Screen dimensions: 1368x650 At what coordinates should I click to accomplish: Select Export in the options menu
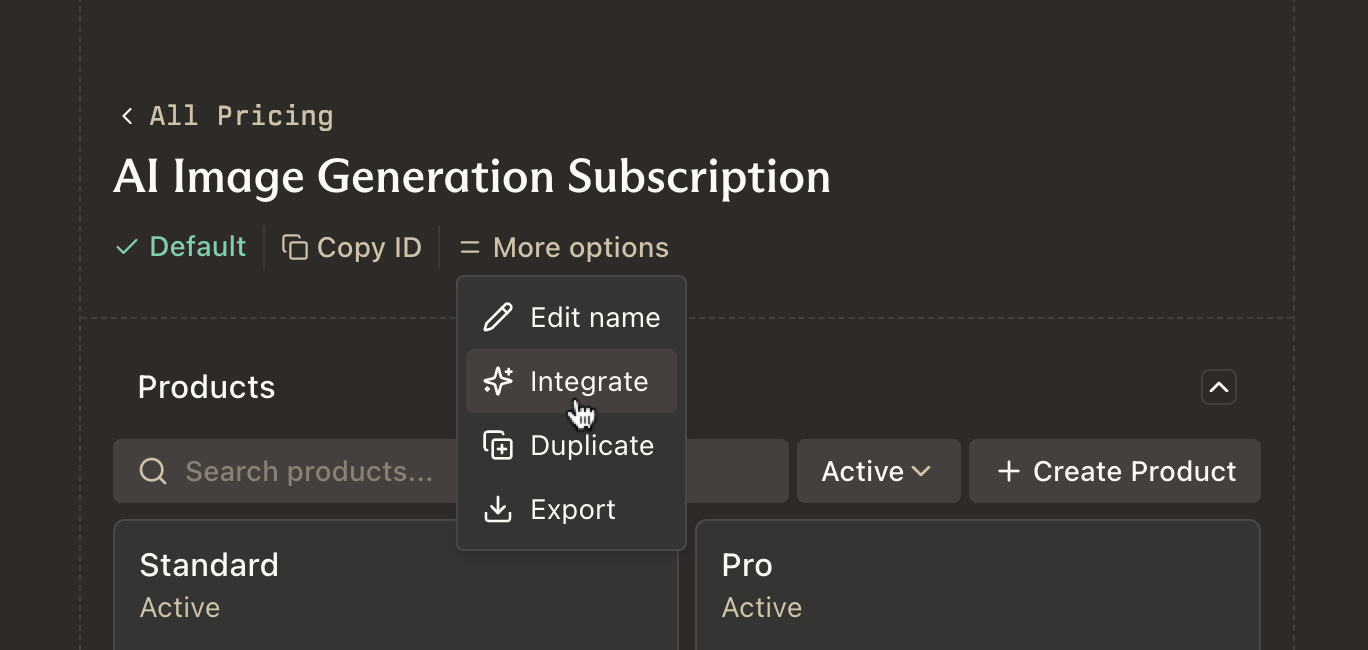[x=573, y=510]
